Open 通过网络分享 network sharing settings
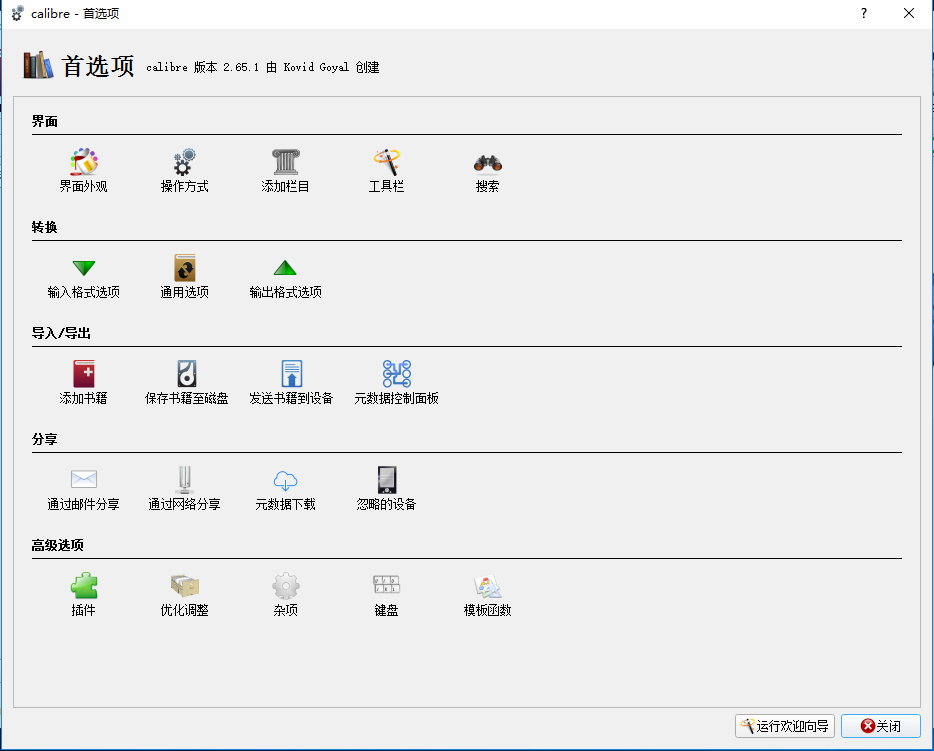This screenshot has height=751, width=934. (x=184, y=489)
